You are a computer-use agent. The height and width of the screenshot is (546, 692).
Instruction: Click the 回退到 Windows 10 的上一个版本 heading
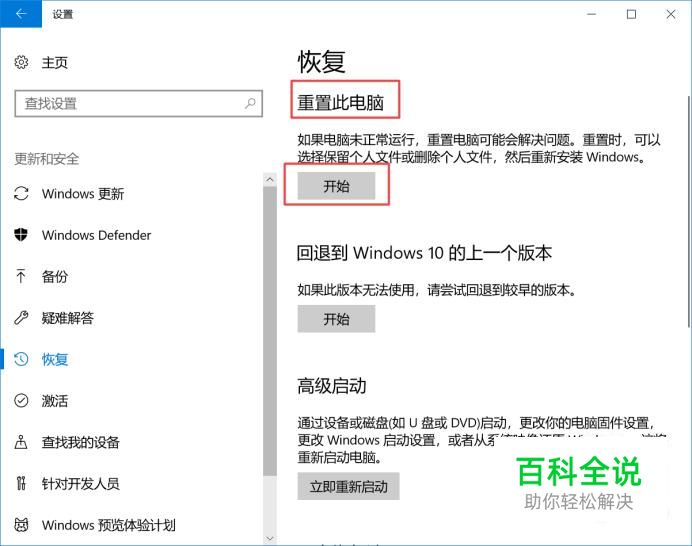pyautogui.click(x=424, y=253)
